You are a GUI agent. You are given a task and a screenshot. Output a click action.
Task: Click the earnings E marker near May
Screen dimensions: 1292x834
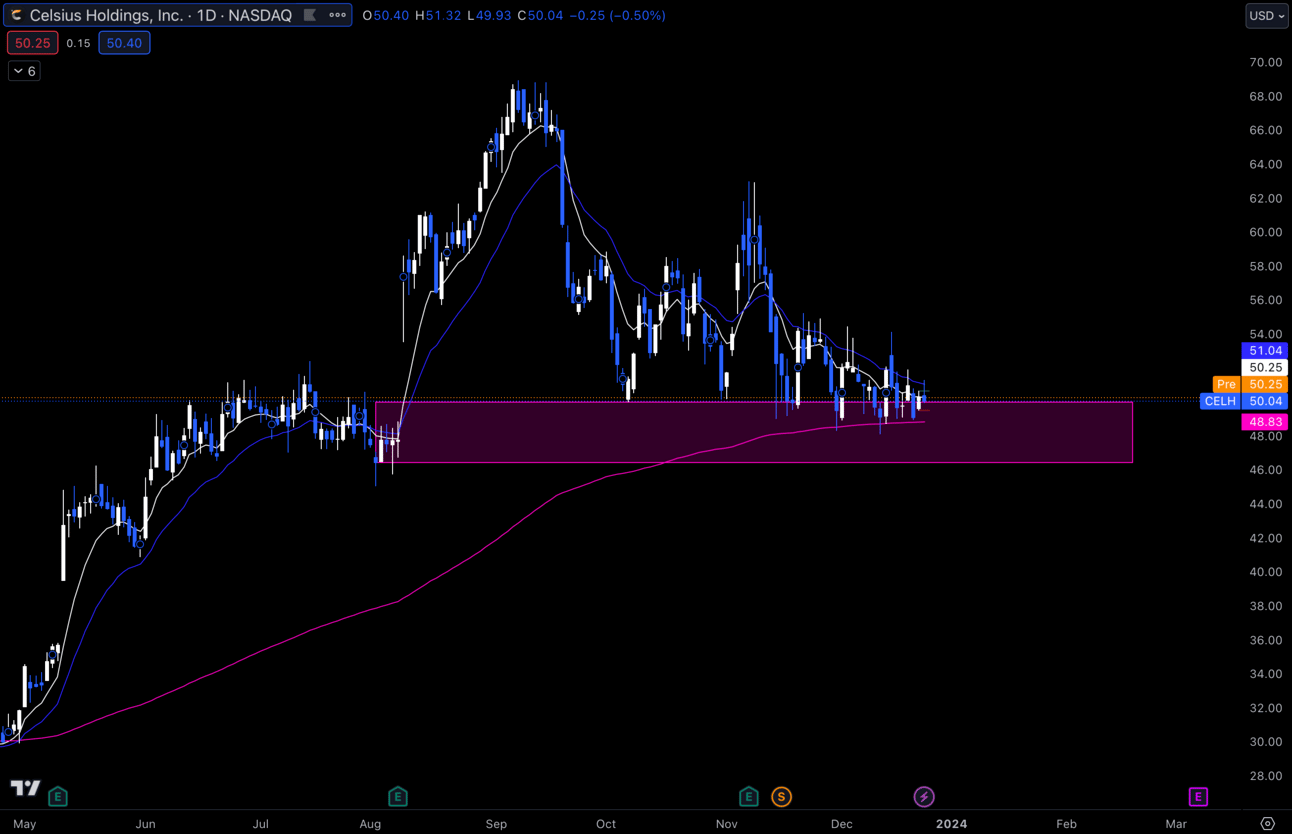coord(58,797)
